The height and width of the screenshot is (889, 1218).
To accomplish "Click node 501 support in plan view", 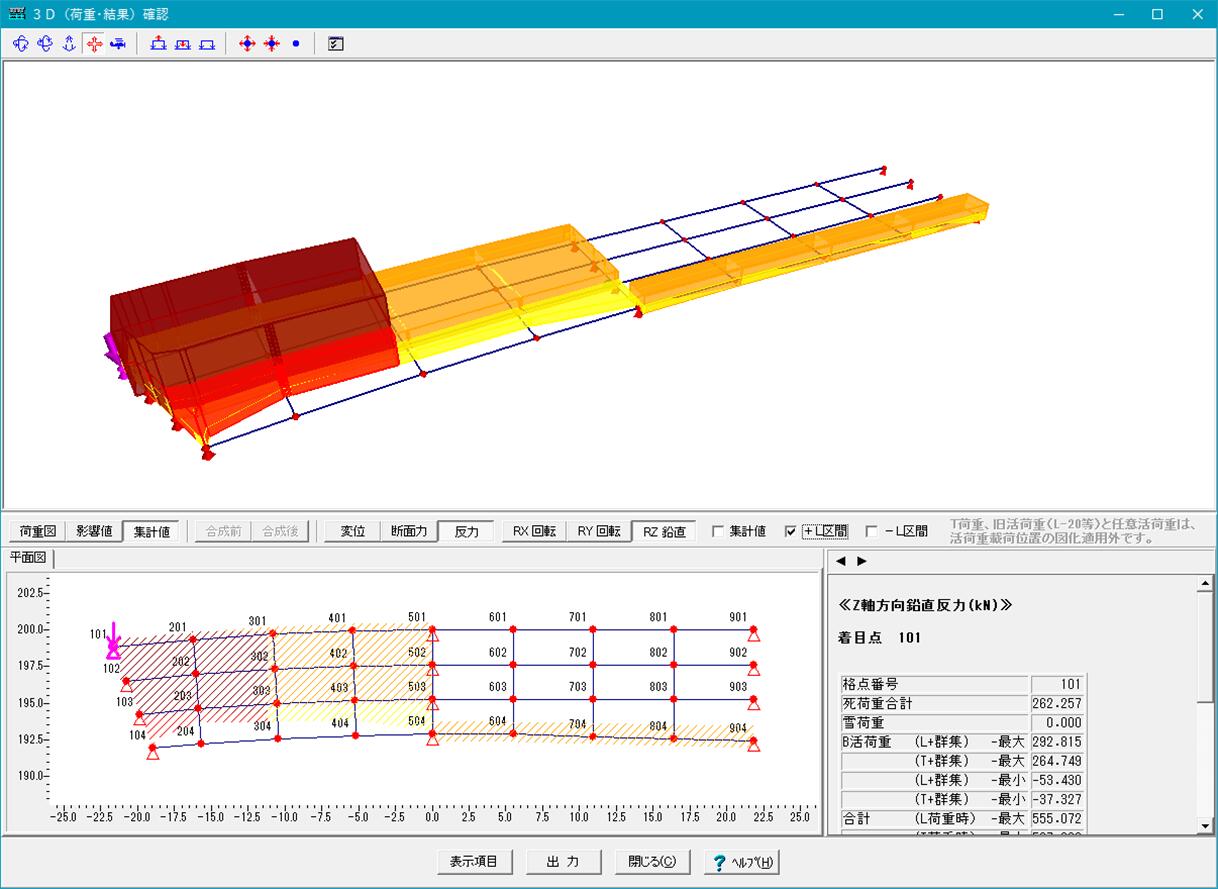I will 433,633.
